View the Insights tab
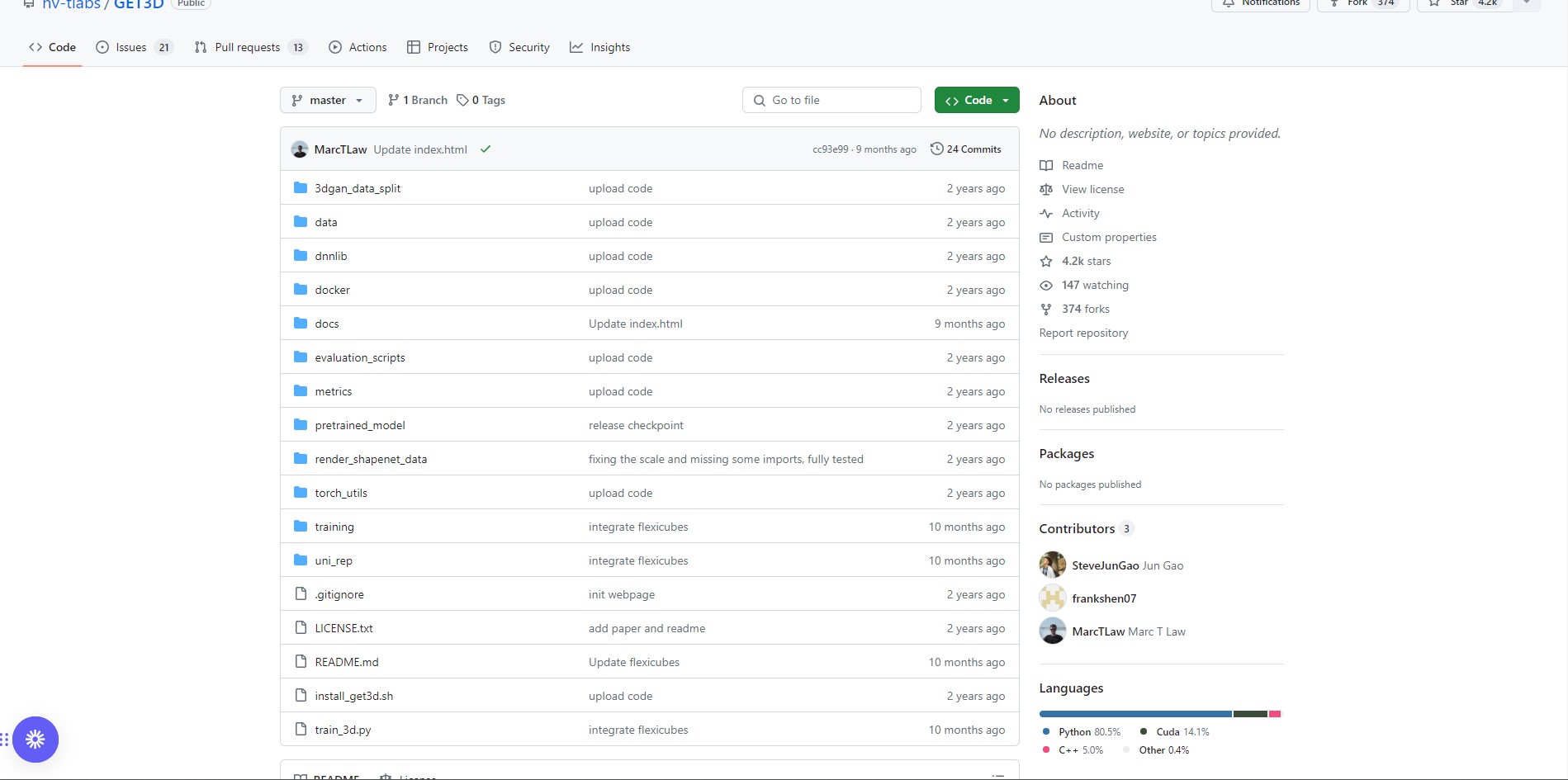 pos(600,47)
